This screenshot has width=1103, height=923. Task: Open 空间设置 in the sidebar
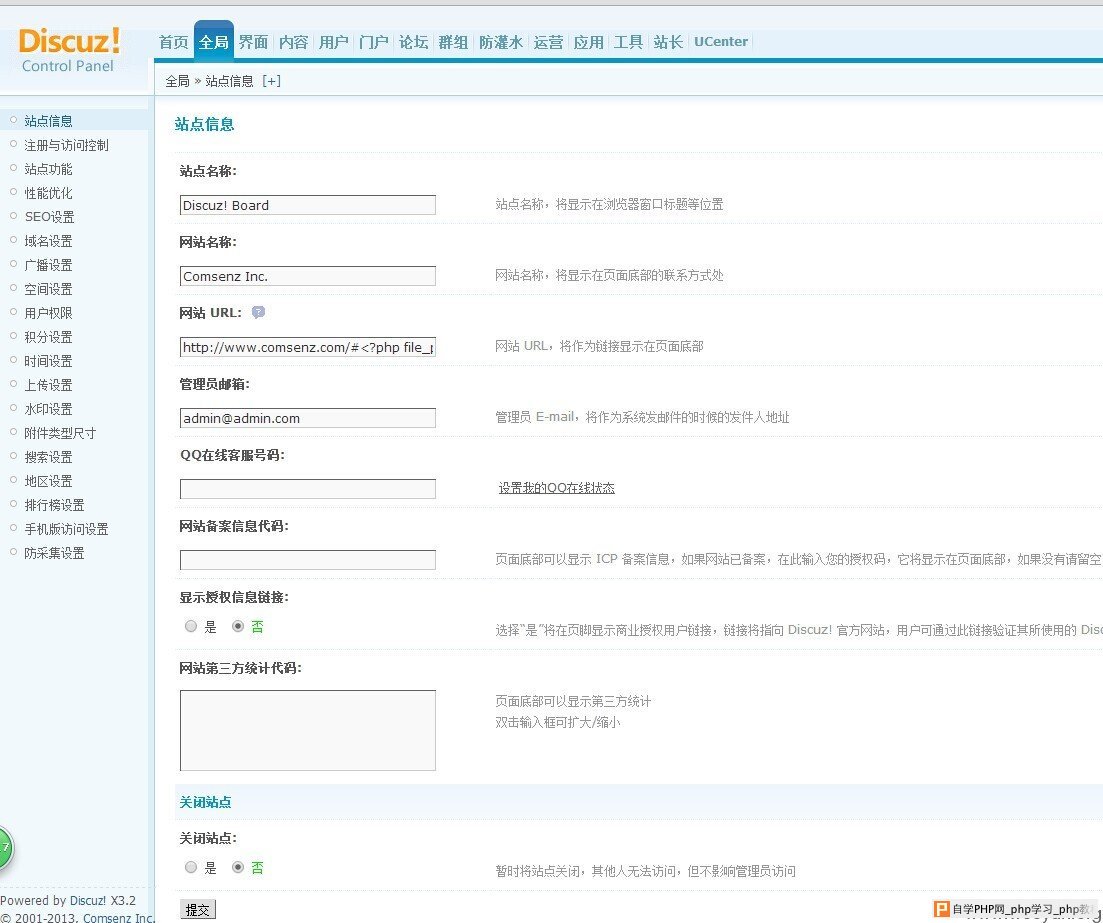tap(48, 289)
